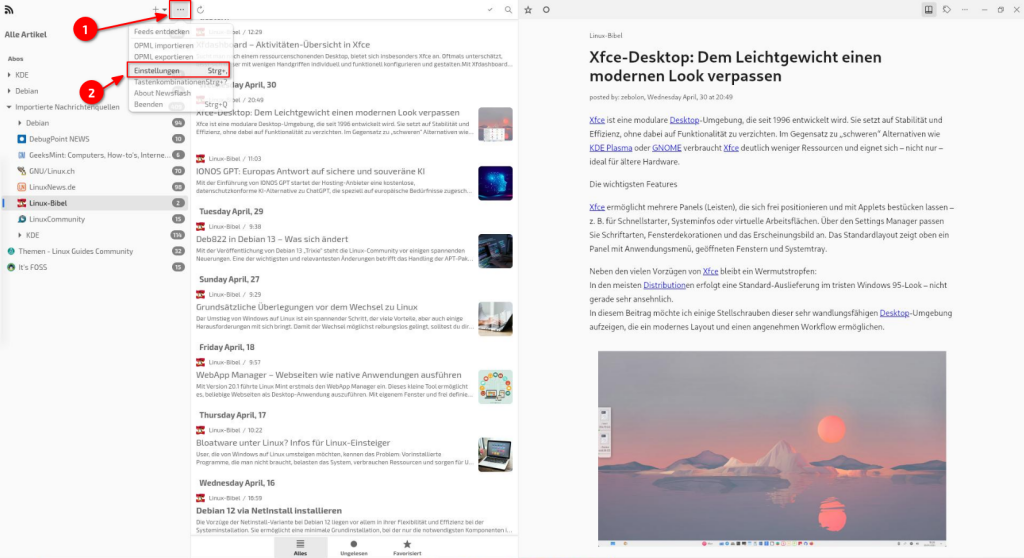Switch to the Favorisiert tab

(407, 547)
